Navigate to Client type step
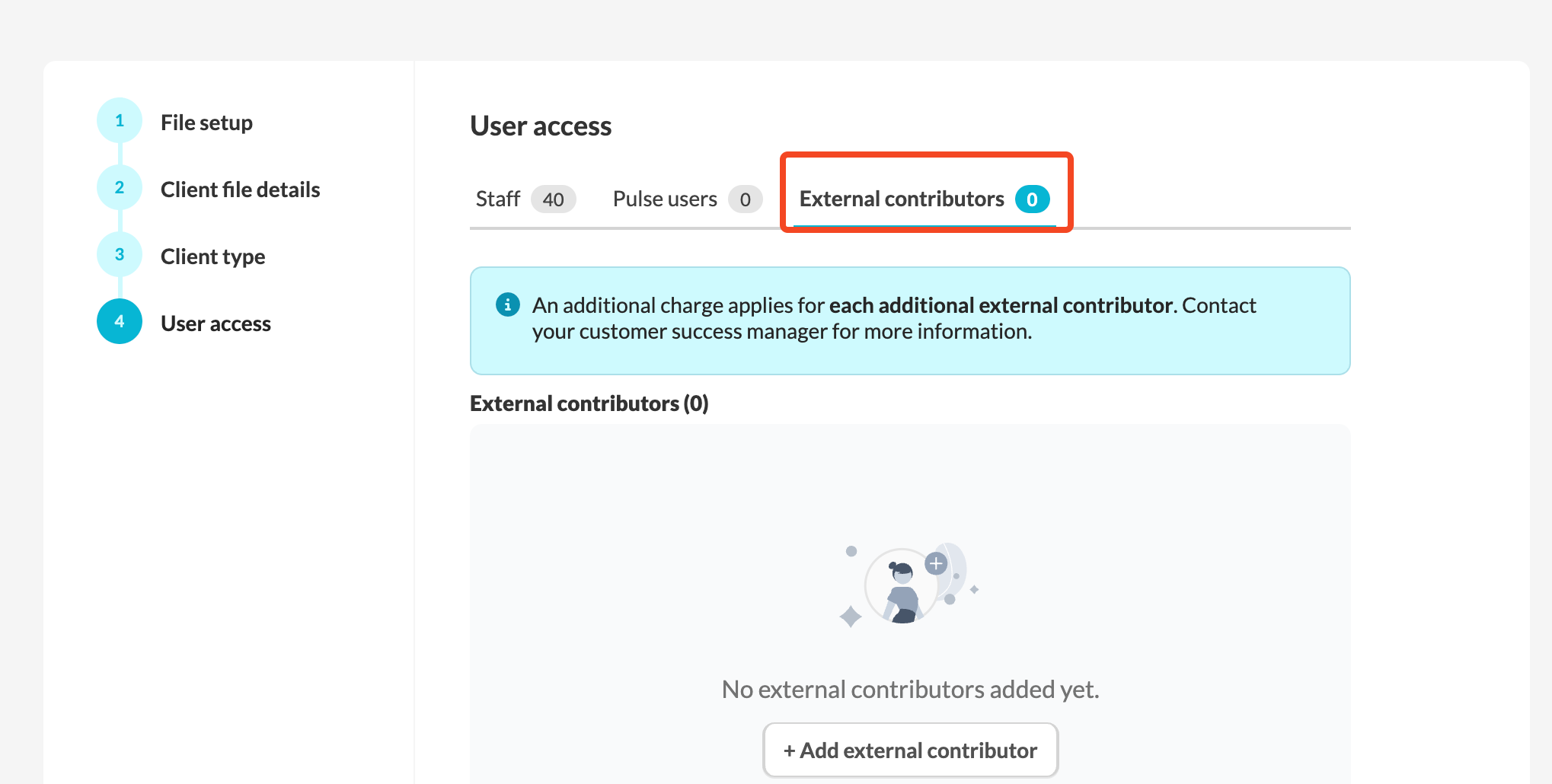The height and width of the screenshot is (784, 1552). point(213,257)
